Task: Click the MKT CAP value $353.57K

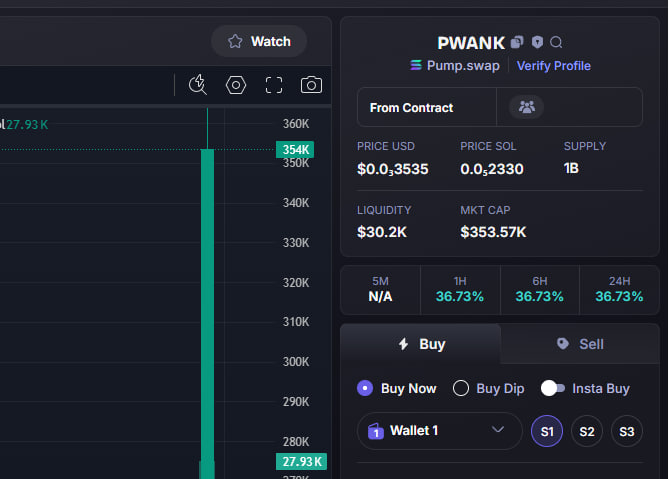Action: [x=493, y=232]
